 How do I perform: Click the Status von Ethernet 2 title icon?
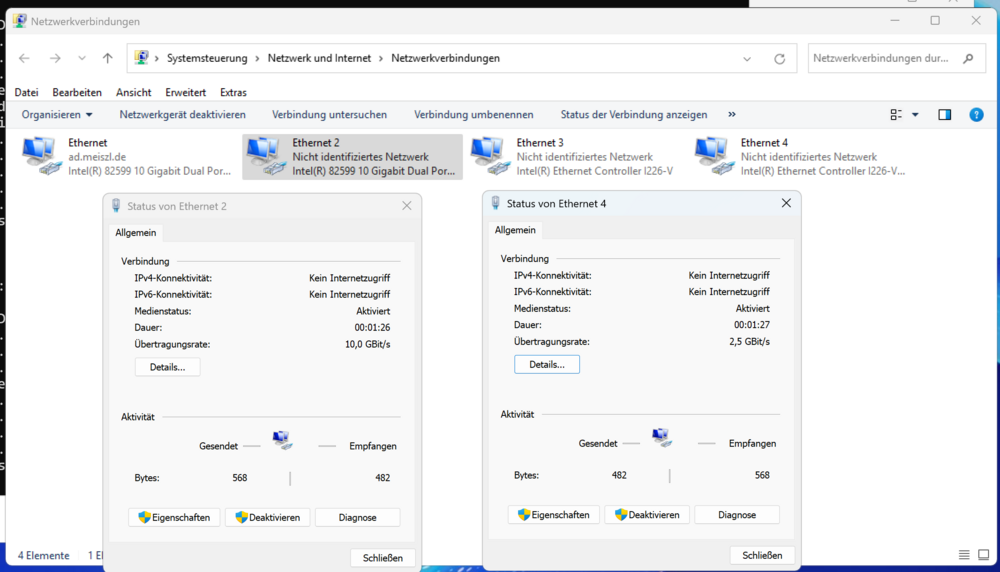[116, 205]
